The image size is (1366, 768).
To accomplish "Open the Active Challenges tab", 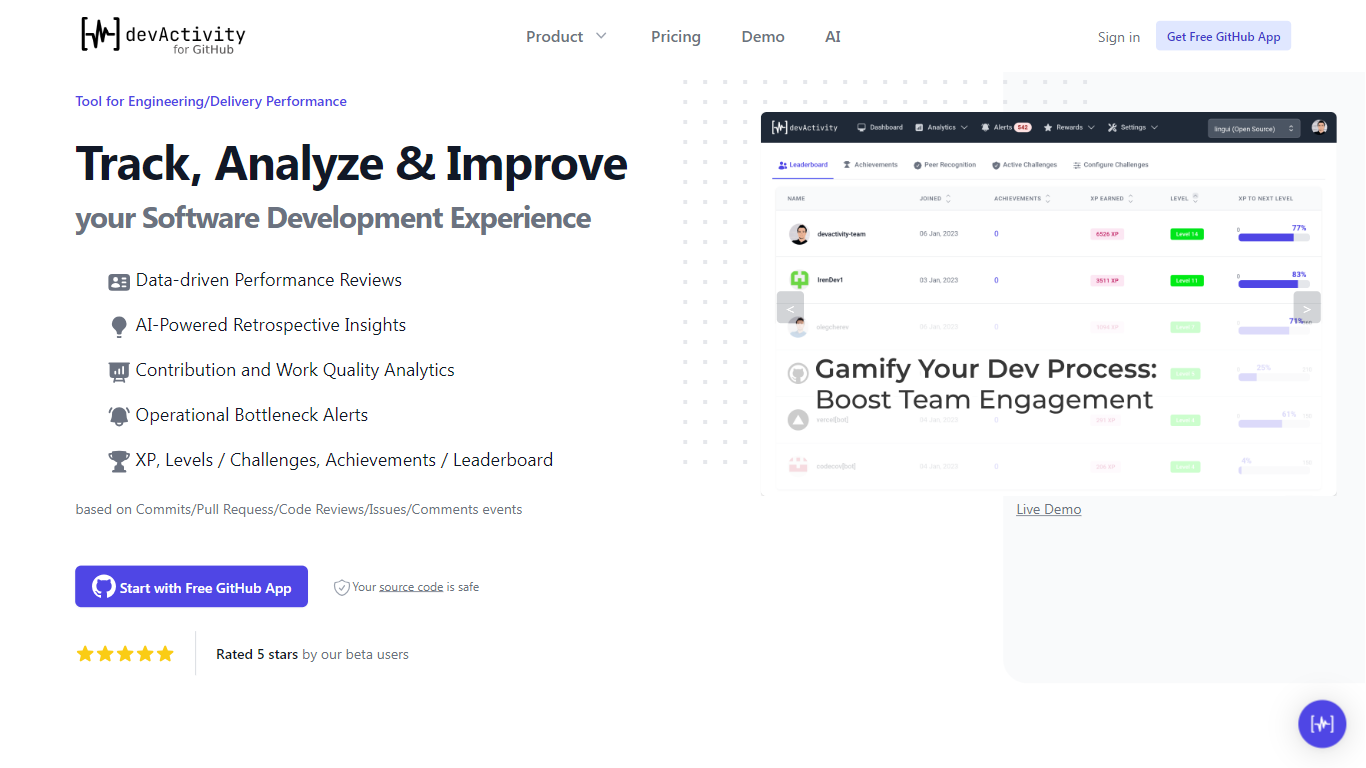I will pos(1024,165).
